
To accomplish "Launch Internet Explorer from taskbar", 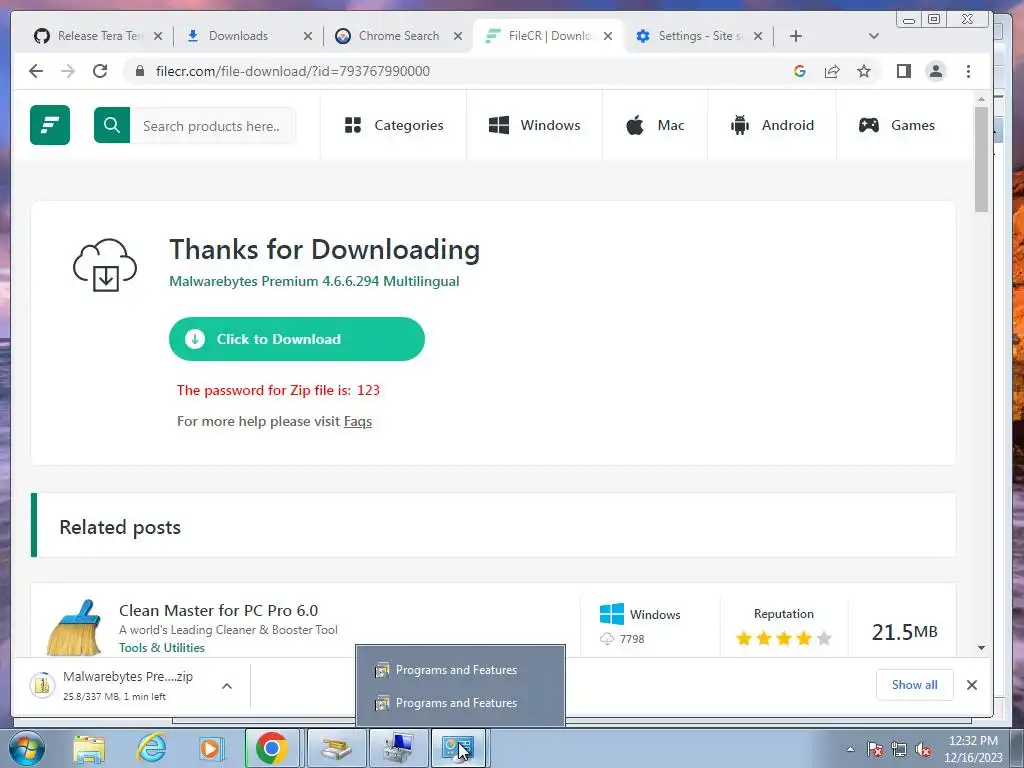I will [x=151, y=748].
